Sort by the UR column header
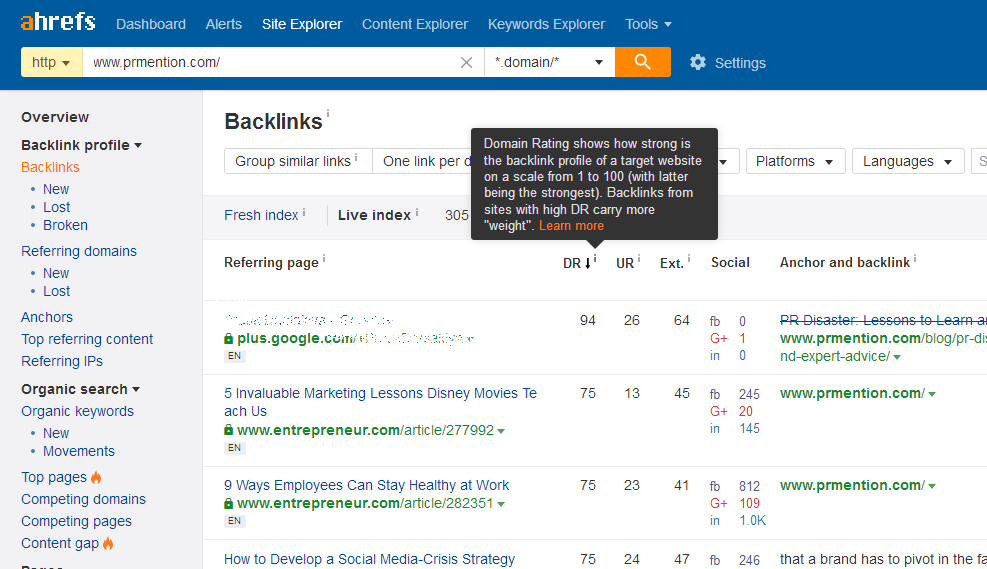The width and height of the screenshot is (987, 569). coord(624,263)
